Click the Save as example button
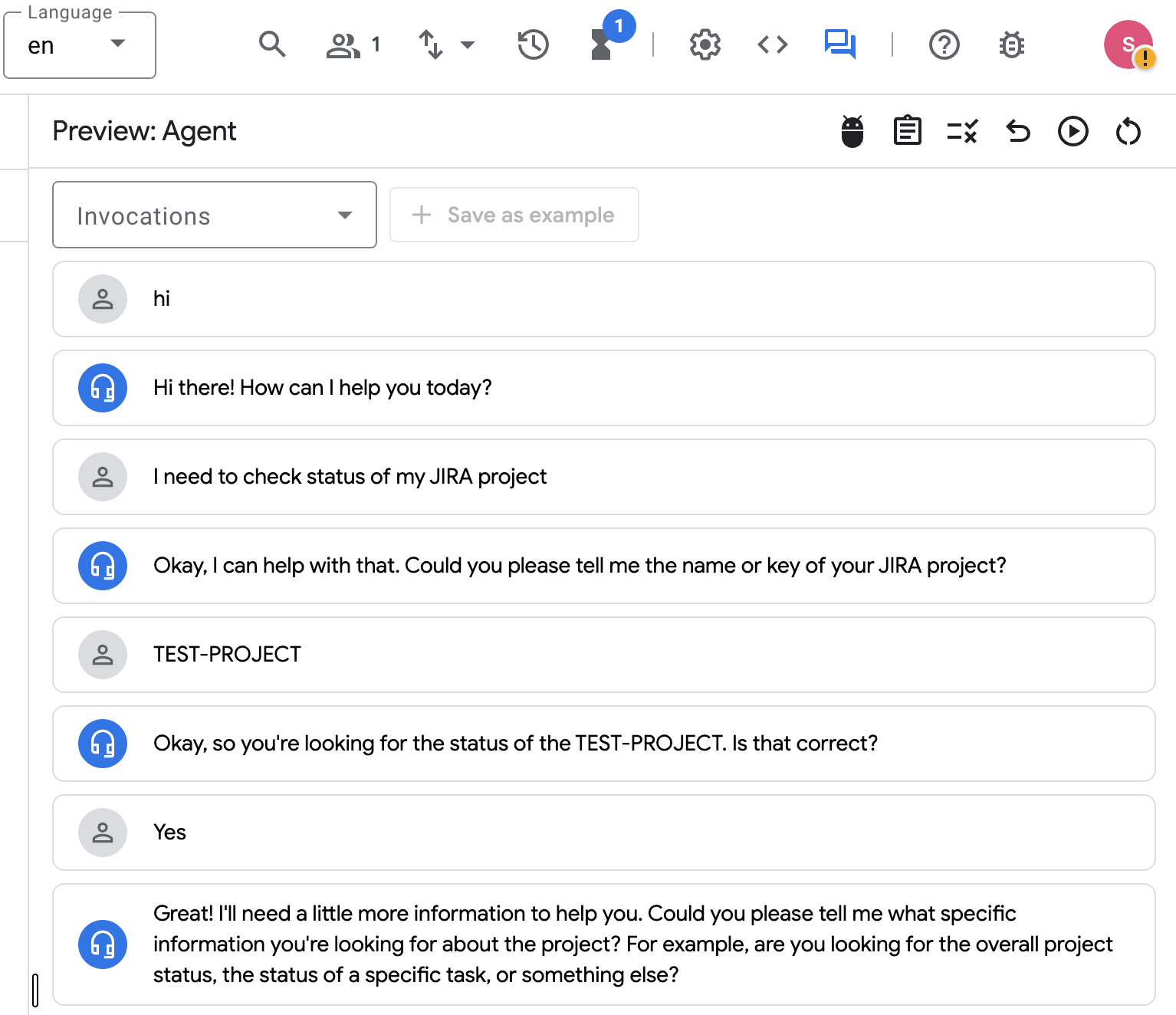This screenshot has height=1015, width=1176. click(x=514, y=215)
